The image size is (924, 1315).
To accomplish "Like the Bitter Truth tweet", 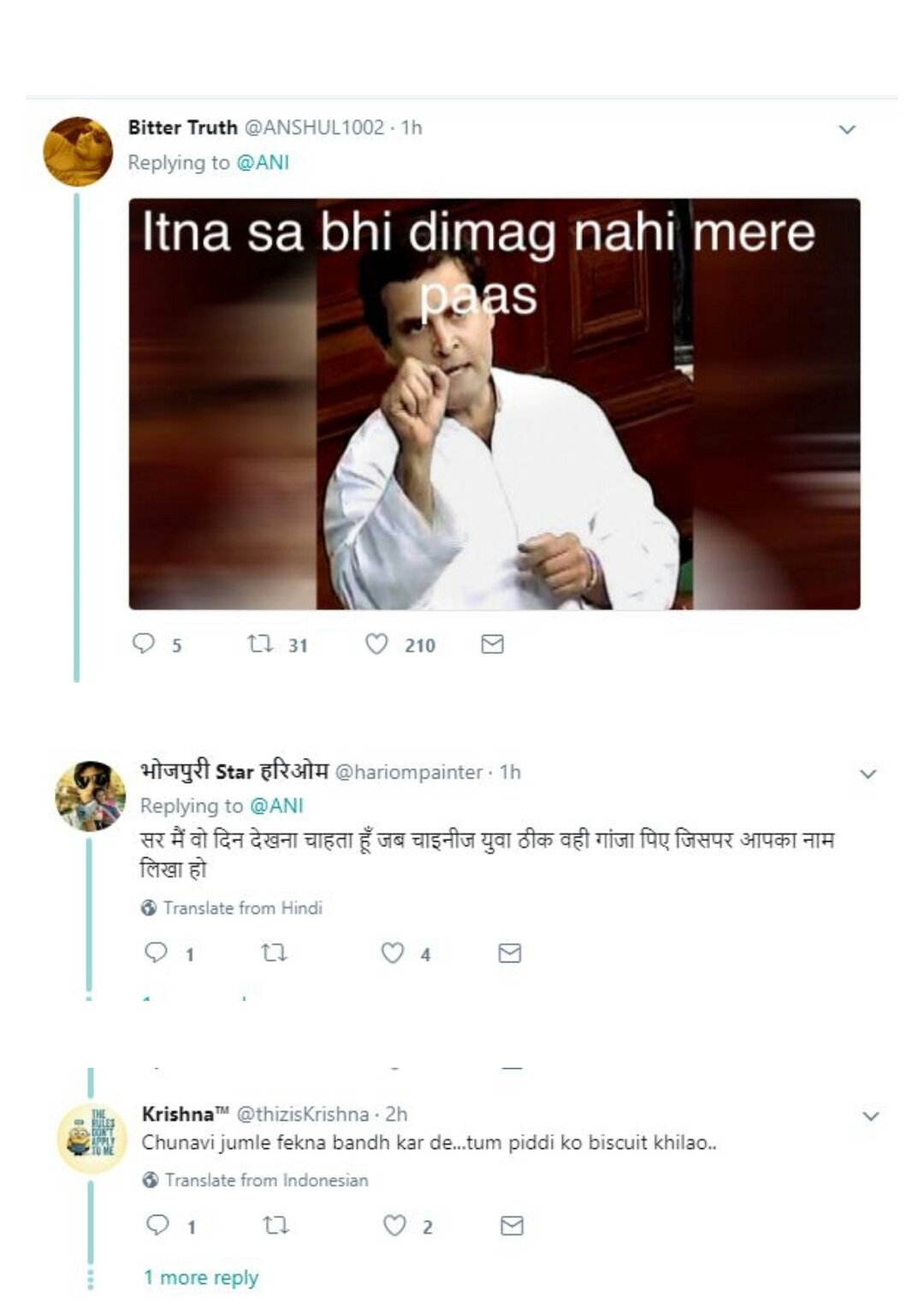I will pos(376,643).
